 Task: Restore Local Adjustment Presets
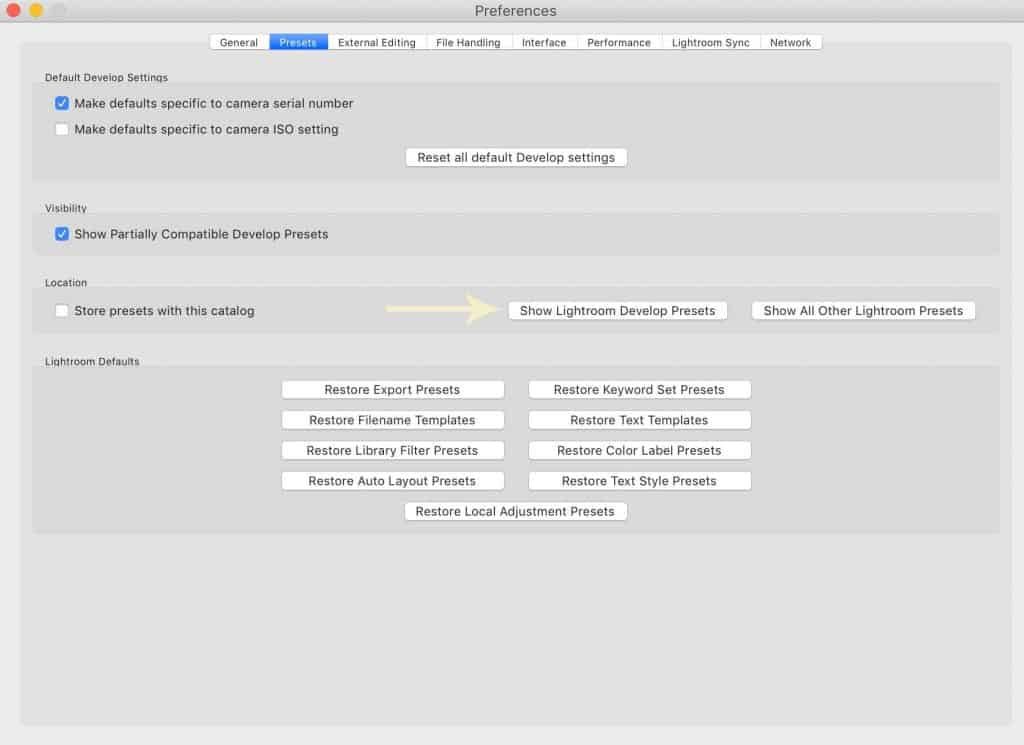point(515,511)
